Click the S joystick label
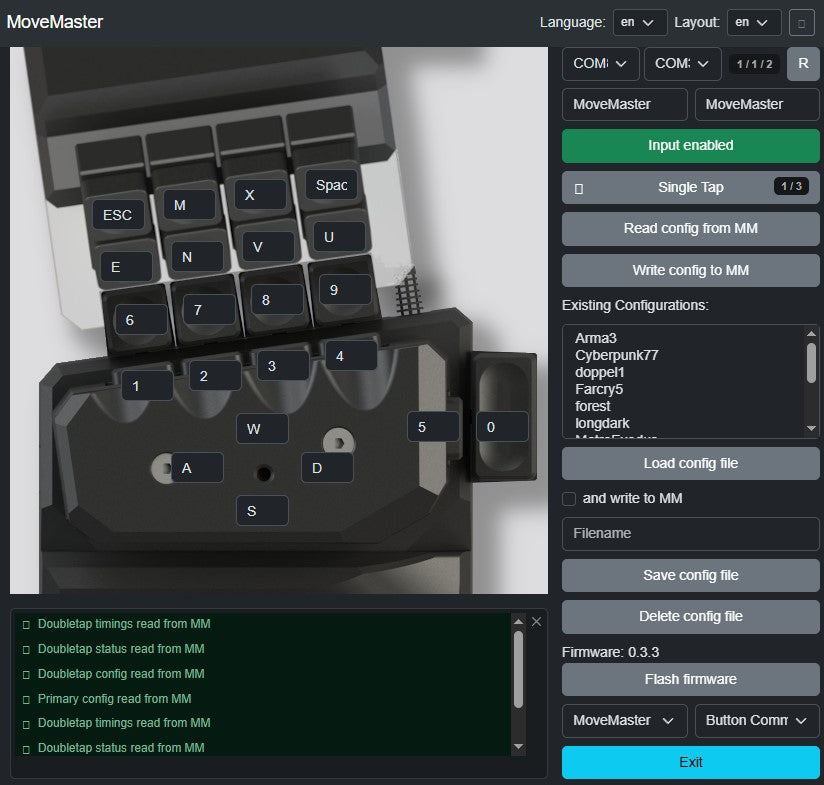The width and height of the screenshot is (824, 785). (x=262, y=511)
